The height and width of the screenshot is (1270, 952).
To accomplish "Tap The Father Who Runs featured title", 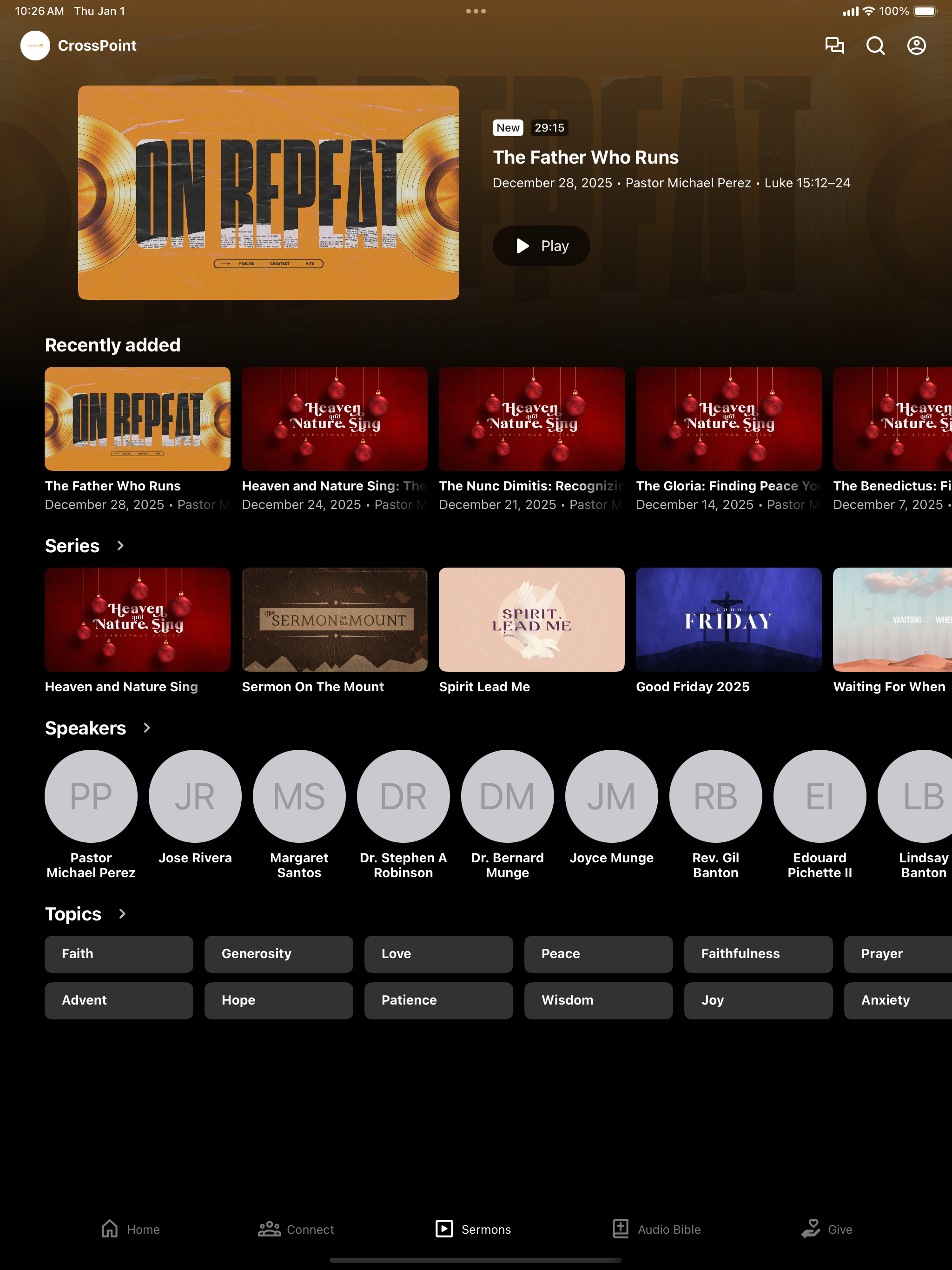I will 586,157.
